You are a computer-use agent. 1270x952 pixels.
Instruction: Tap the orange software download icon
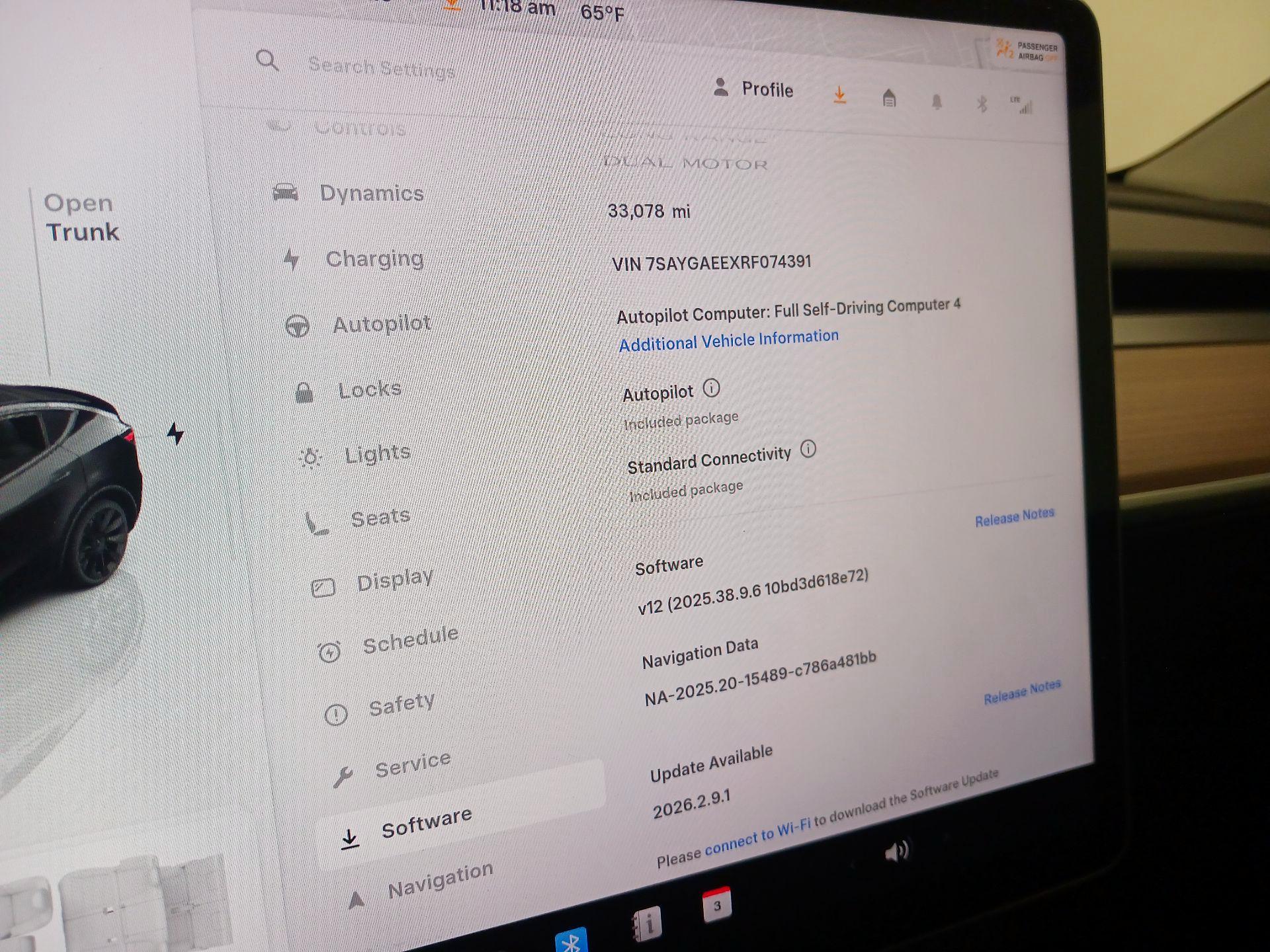pos(839,95)
